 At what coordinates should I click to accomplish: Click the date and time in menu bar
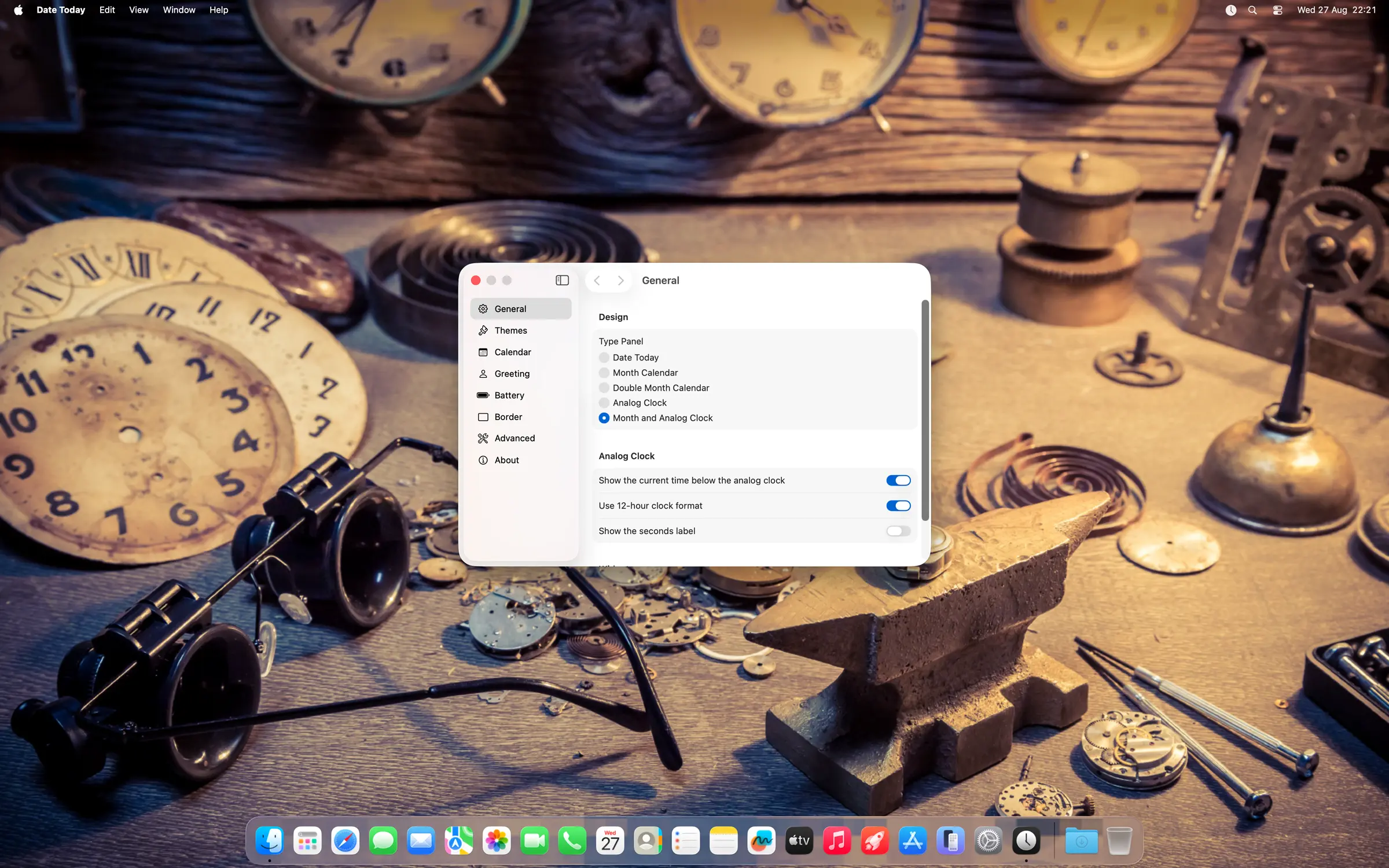click(x=1336, y=10)
